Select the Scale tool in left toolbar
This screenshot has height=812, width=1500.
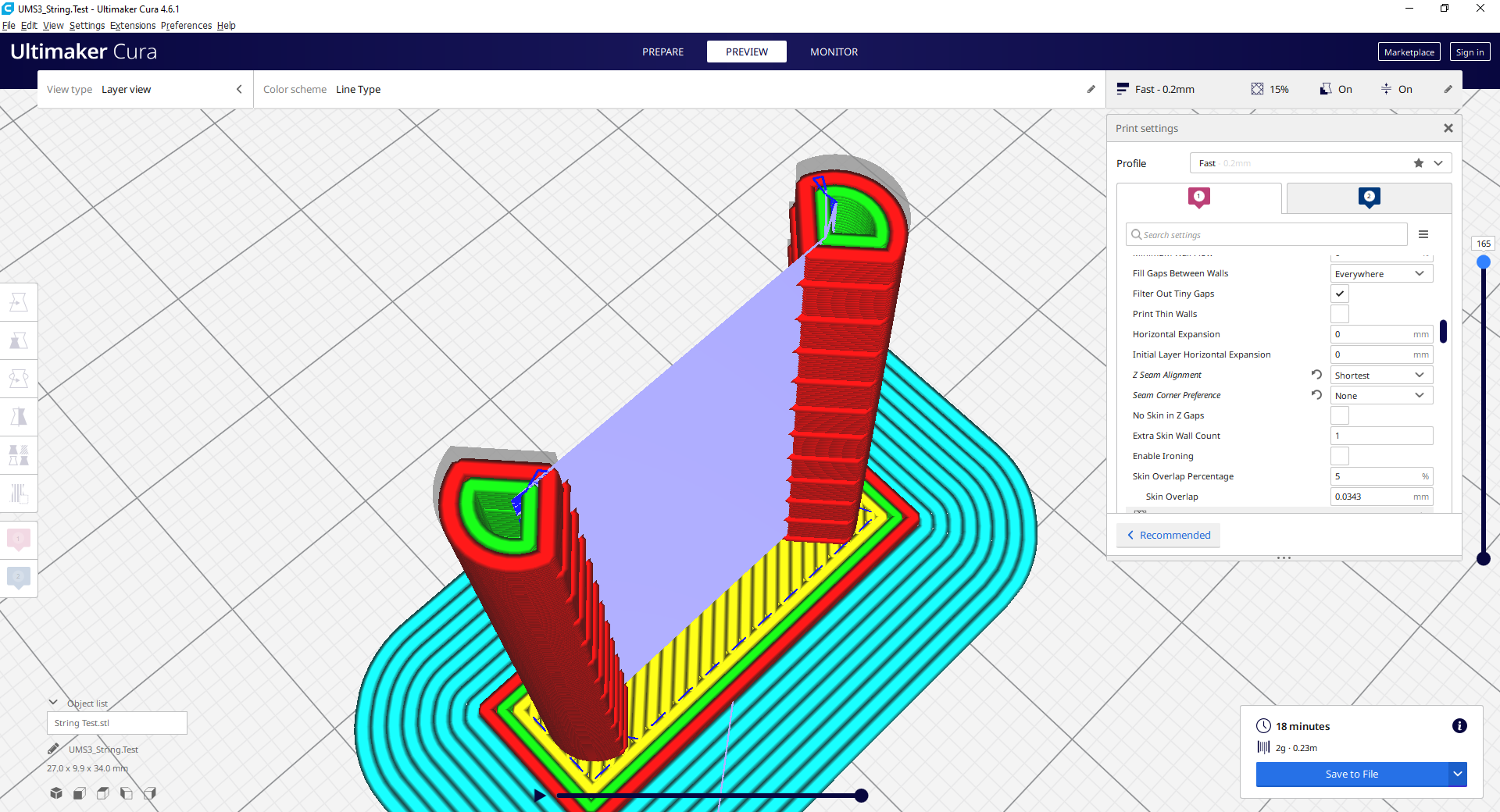click(19, 340)
